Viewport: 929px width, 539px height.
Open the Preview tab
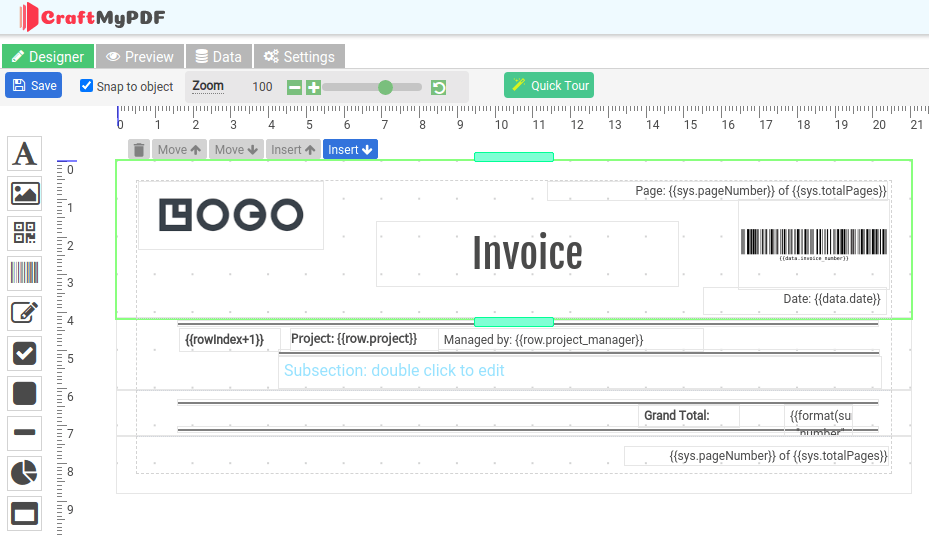[x=140, y=57]
